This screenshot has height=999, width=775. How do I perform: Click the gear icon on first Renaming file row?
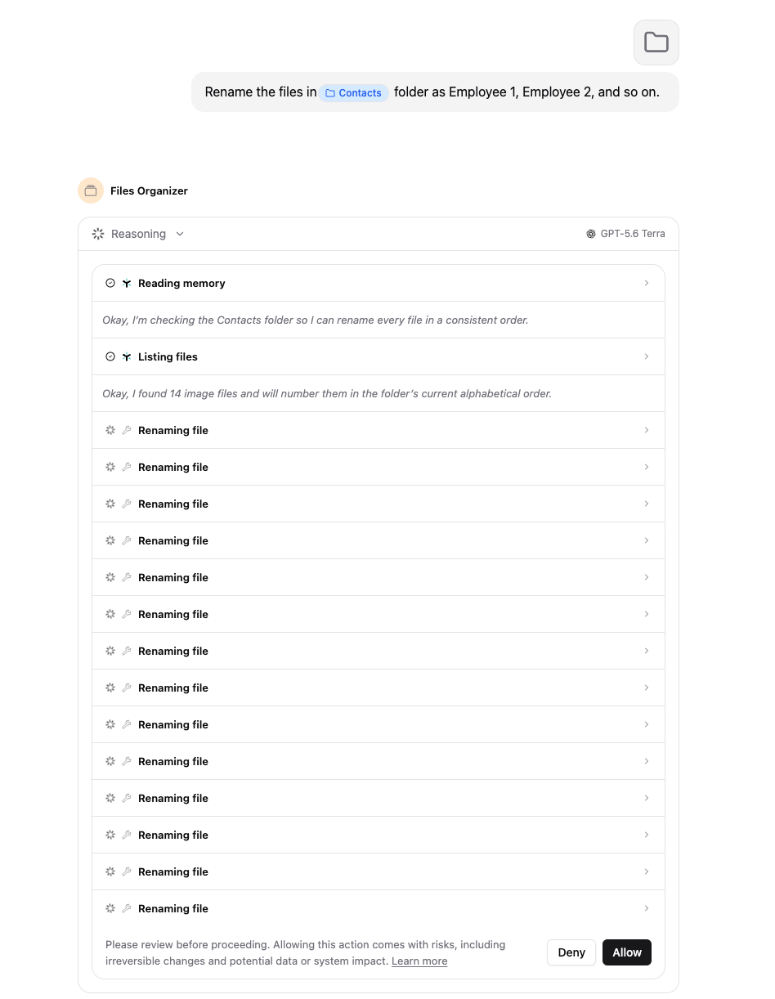click(110, 430)
